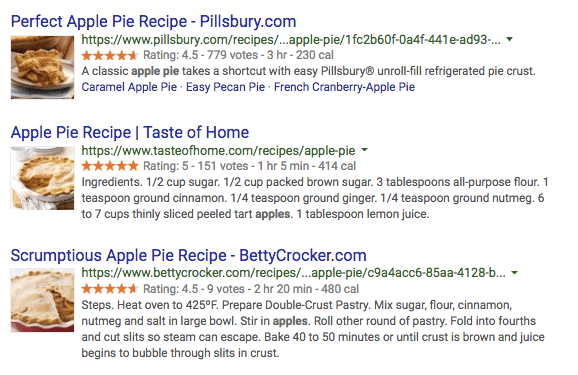The width and height of the screenshot is (578, 375).
Task: Click the five-star rating icons for Taste of Home
Action: [x=109, y=166]
